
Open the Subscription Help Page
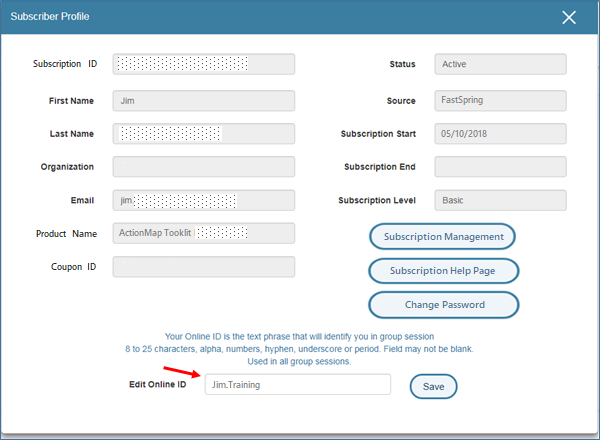click(443, 271)
